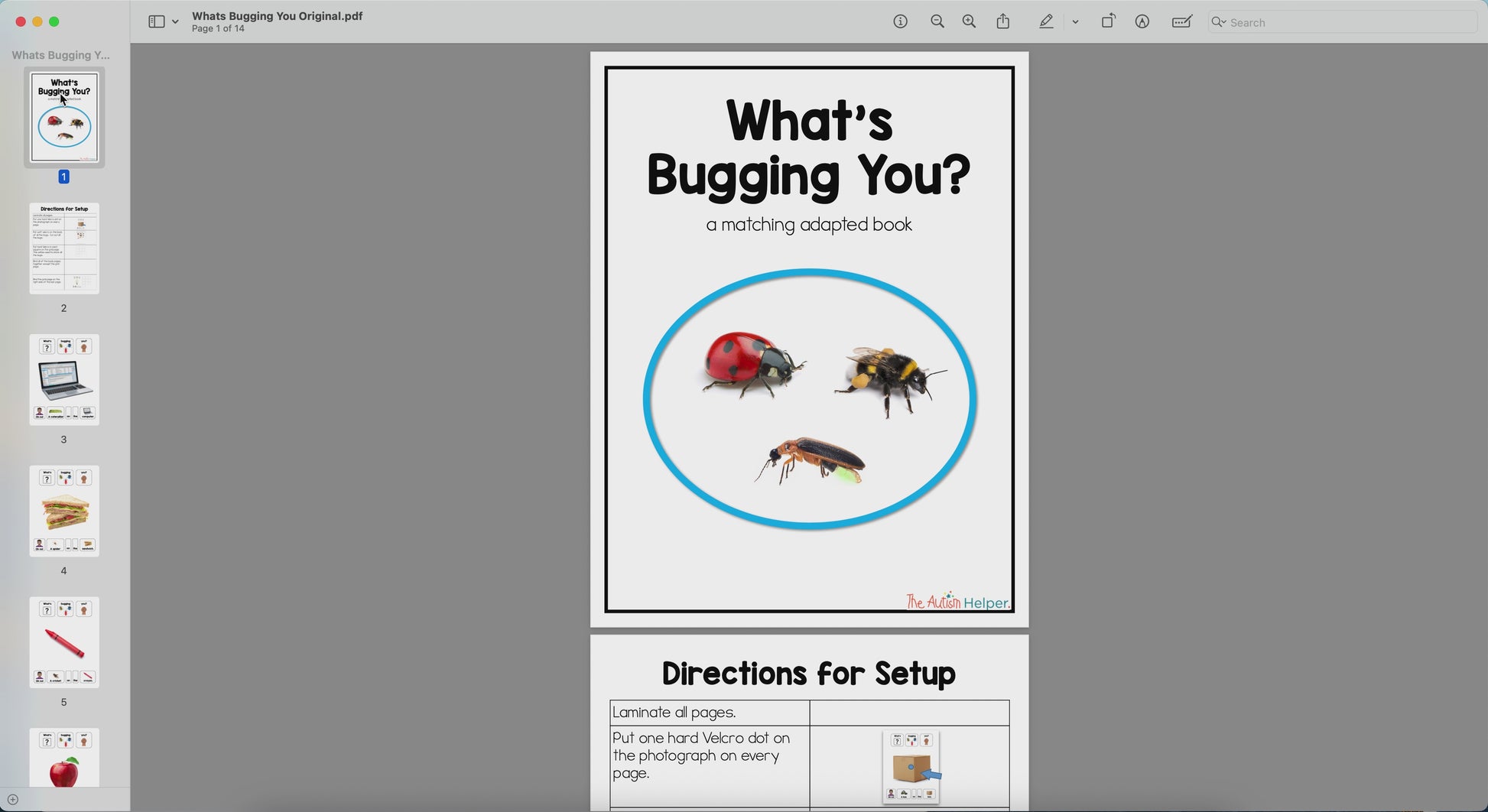The width and height of the screenshot is (1488, 812).
Task: Click the zoom in magnifier
Action: point(969,22)
